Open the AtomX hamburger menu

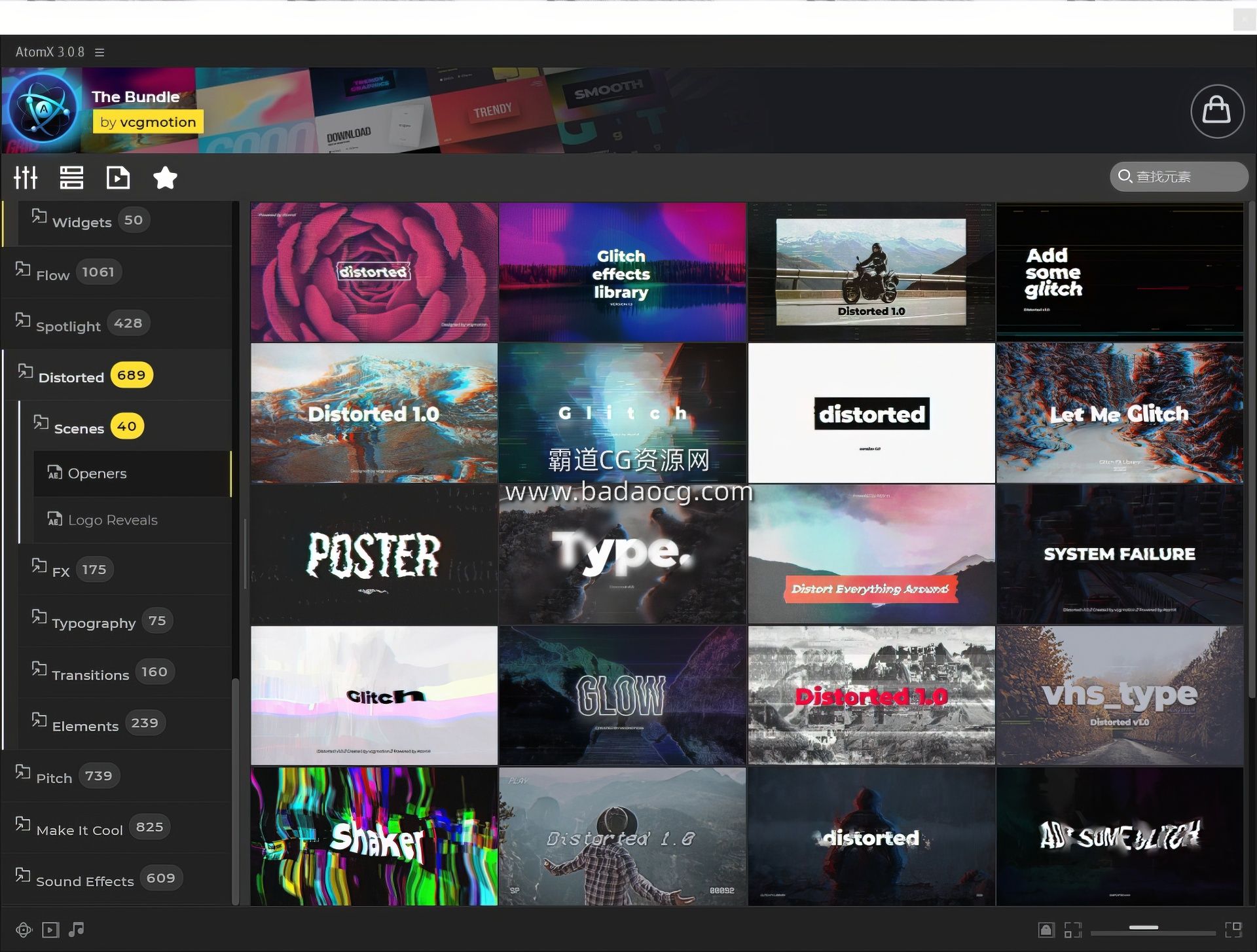click(x=100, y=52)
